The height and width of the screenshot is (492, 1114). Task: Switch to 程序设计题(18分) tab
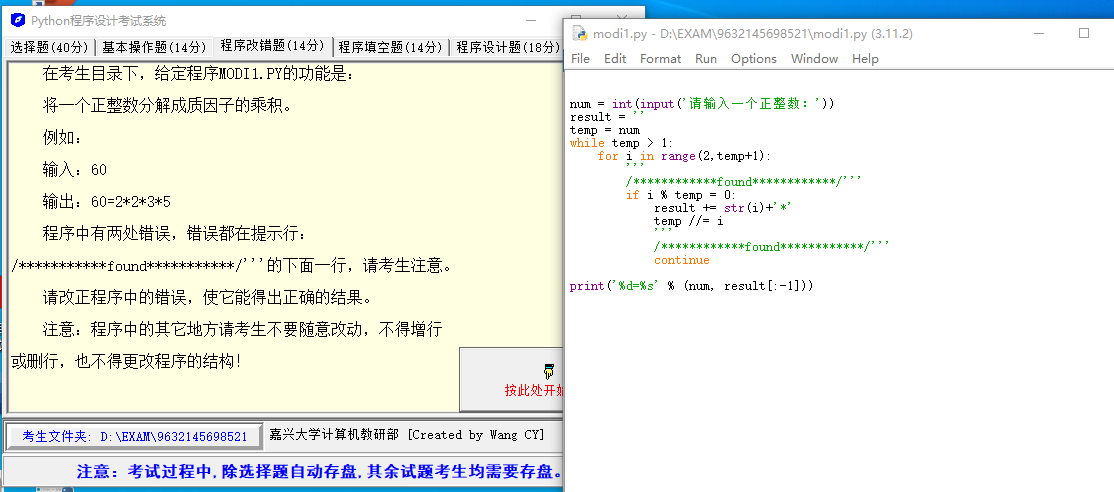(x=508, y=48)
